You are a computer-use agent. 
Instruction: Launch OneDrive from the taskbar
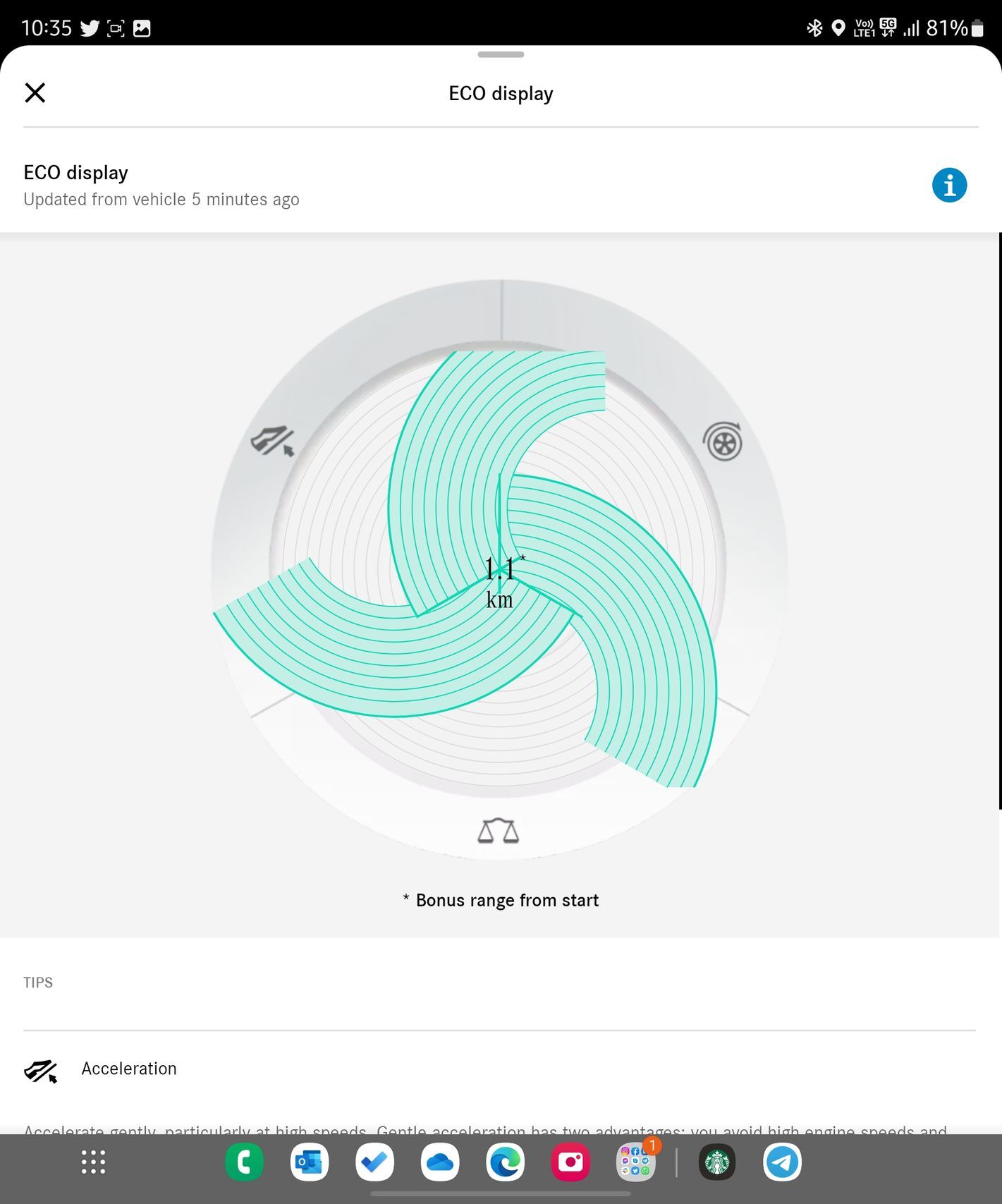pos(440,1162)
